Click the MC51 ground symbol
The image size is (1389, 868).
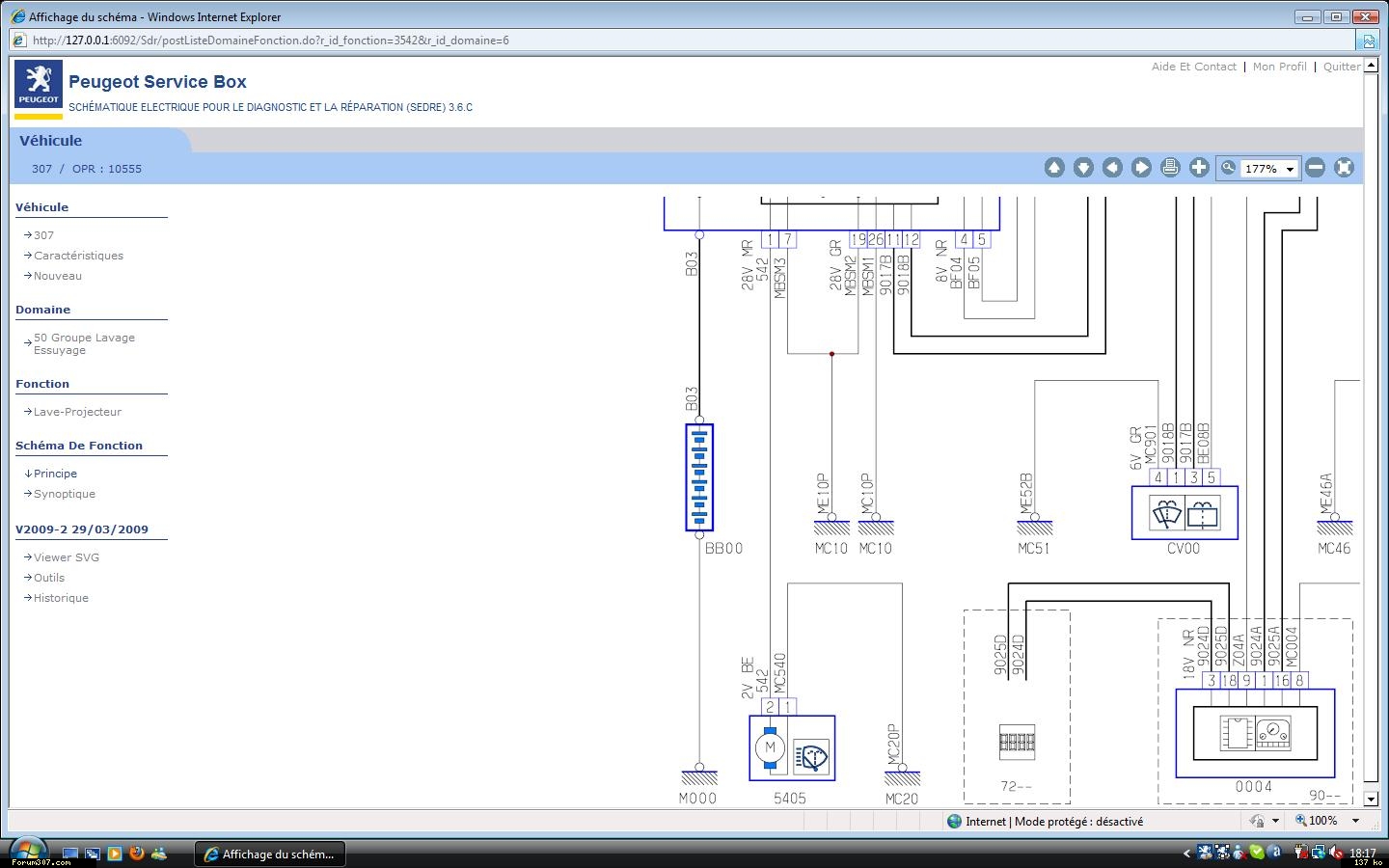[x=1034, y=527]
